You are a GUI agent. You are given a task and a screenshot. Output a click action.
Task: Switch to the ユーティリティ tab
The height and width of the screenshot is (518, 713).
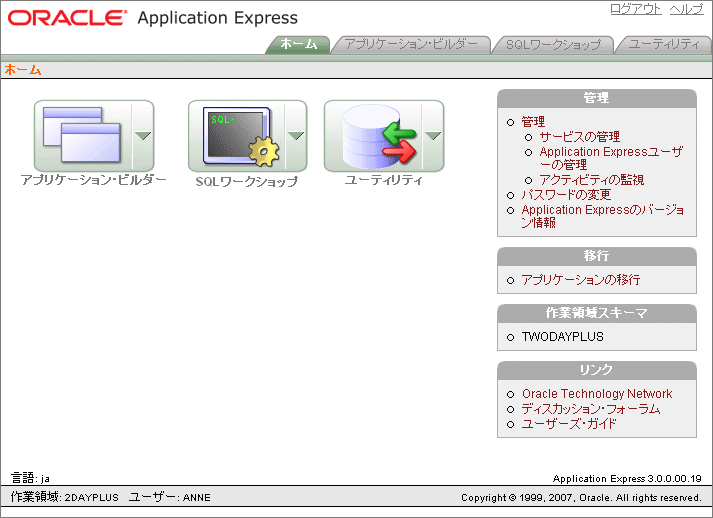(664, 45)
